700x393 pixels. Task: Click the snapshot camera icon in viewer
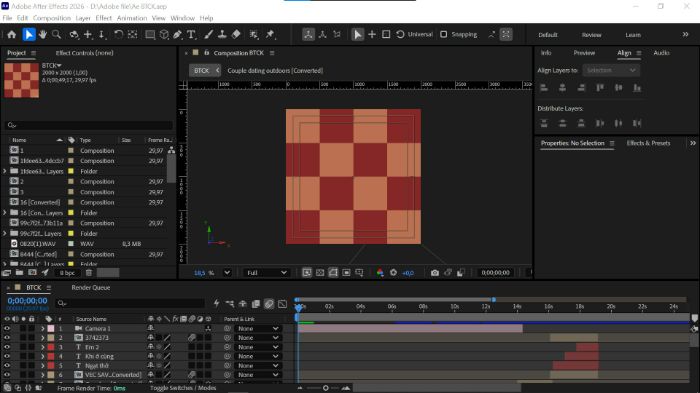(x=434, y=272)
